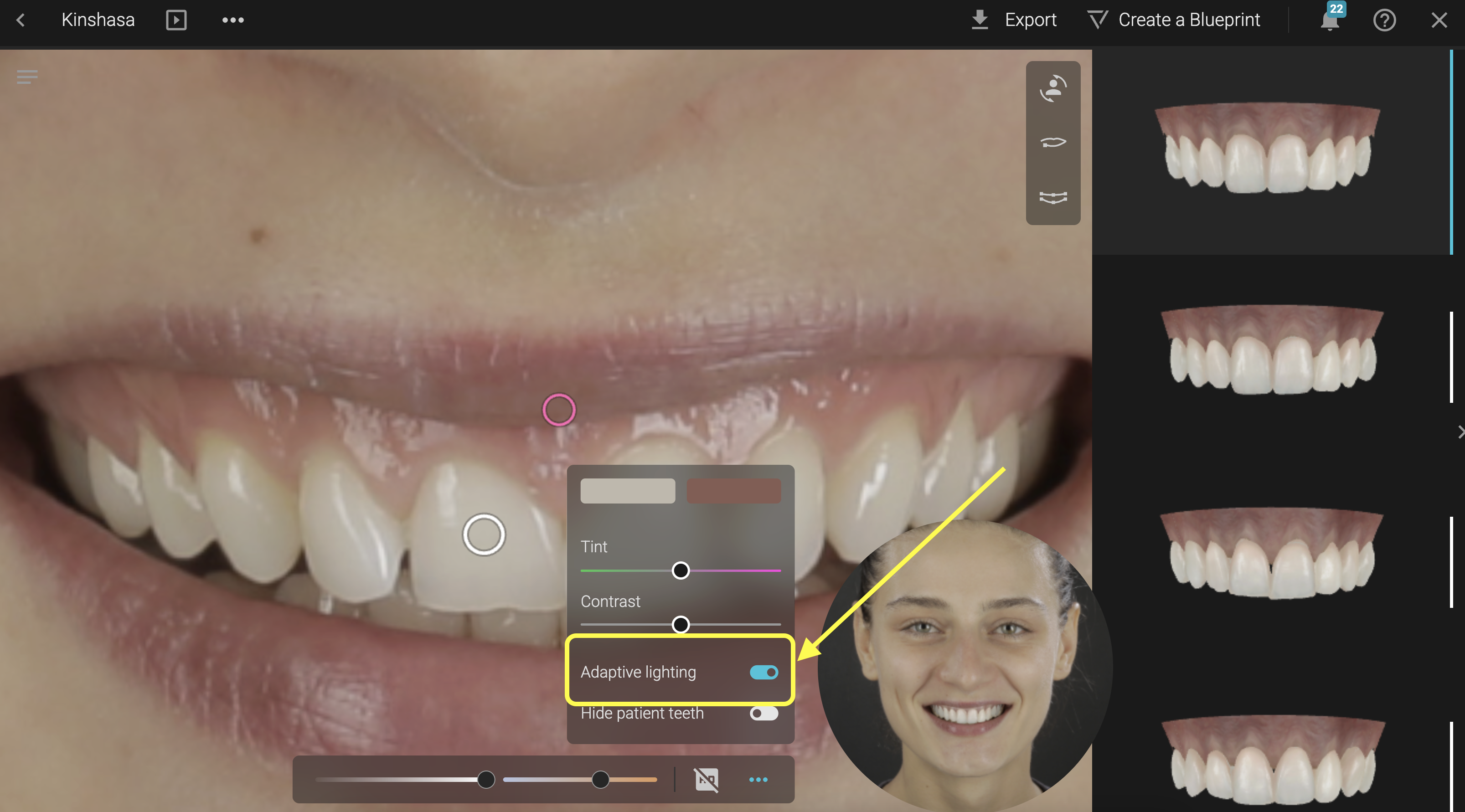Click the face rotation icon
Image resolution: width=1465 pixels, height=812 pixels.
click(x=1052, y=89)
